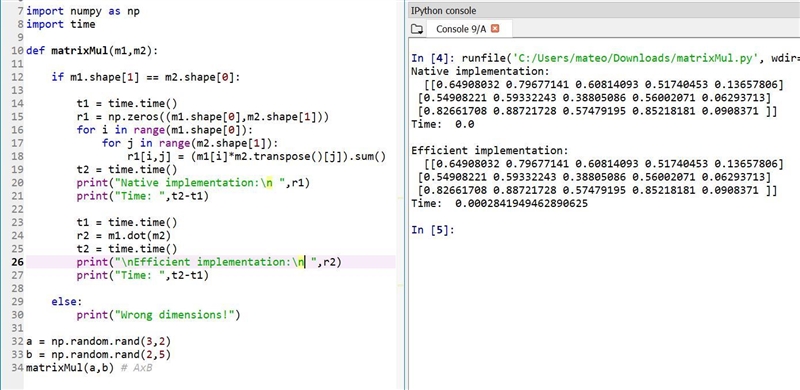Open the browse tabs folder icon
The width and height of the screenshot is (800, 390).
click(417, 29)
